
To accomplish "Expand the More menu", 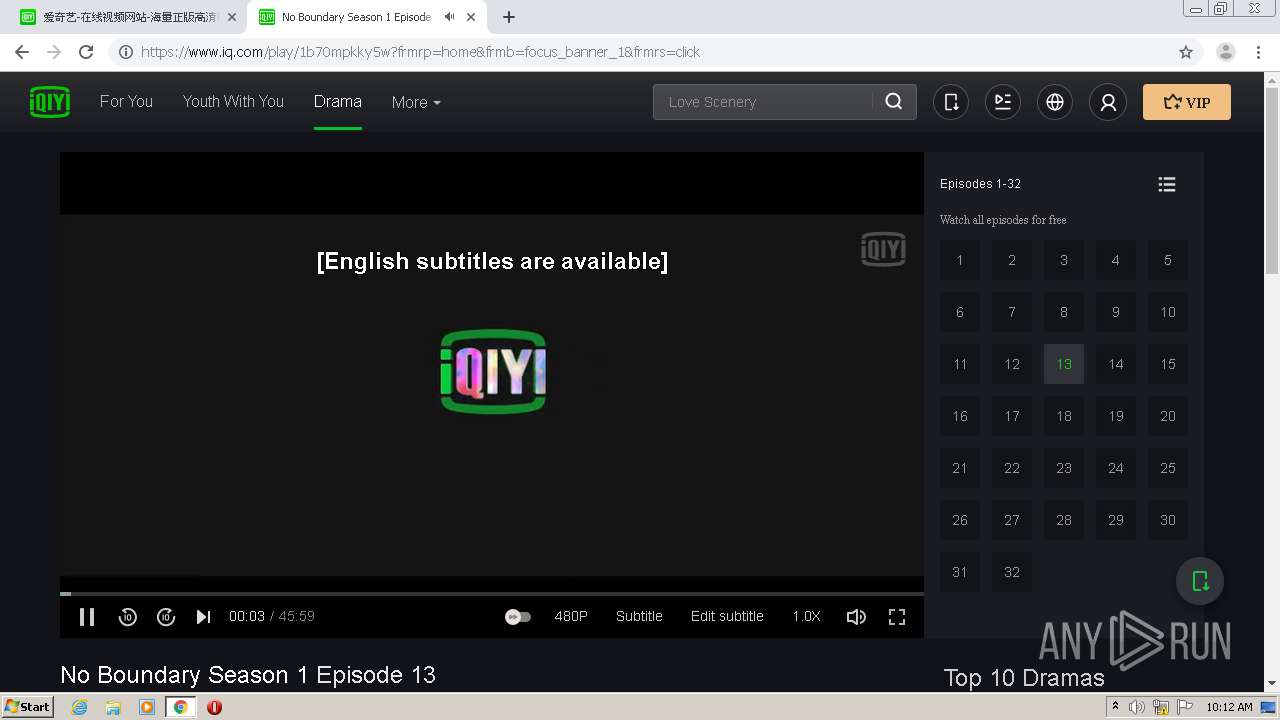I will pos(416,102).
